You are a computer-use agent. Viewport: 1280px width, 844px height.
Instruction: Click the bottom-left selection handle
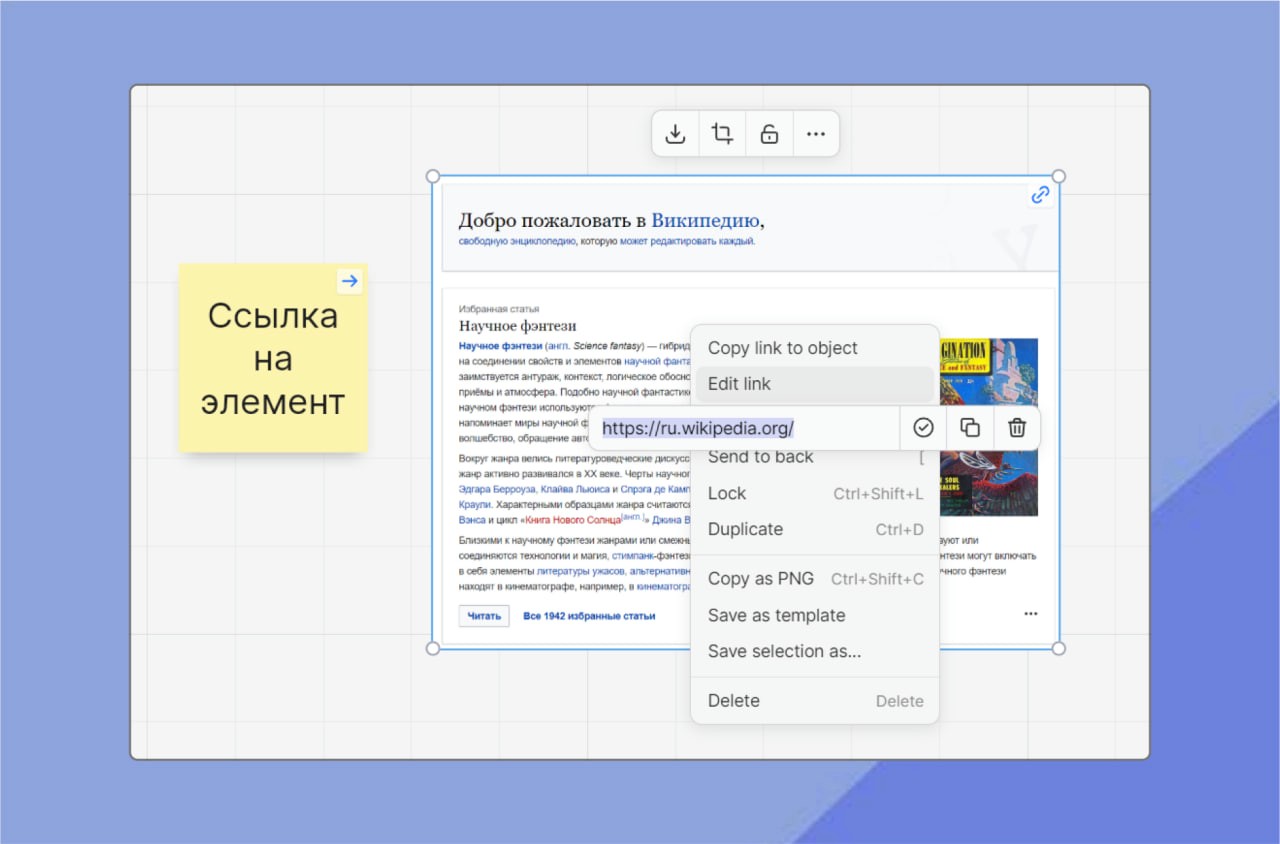pos(433,648)
